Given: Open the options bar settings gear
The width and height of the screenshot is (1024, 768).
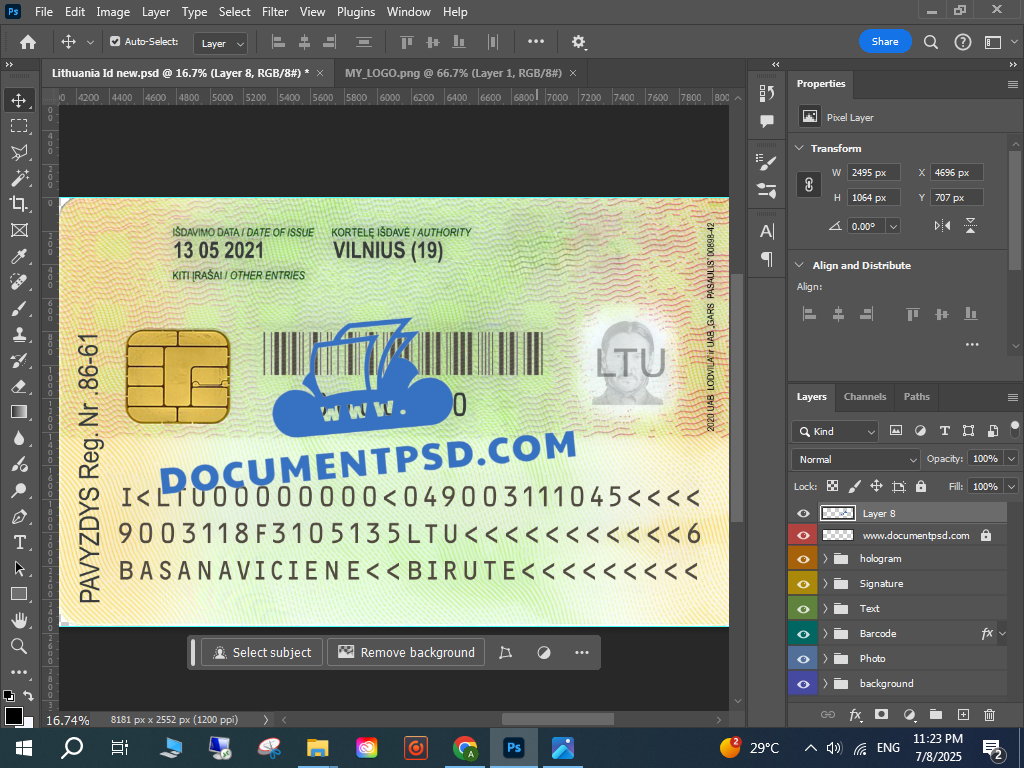Looking at the screenshot, I should [x=579, y=42].
